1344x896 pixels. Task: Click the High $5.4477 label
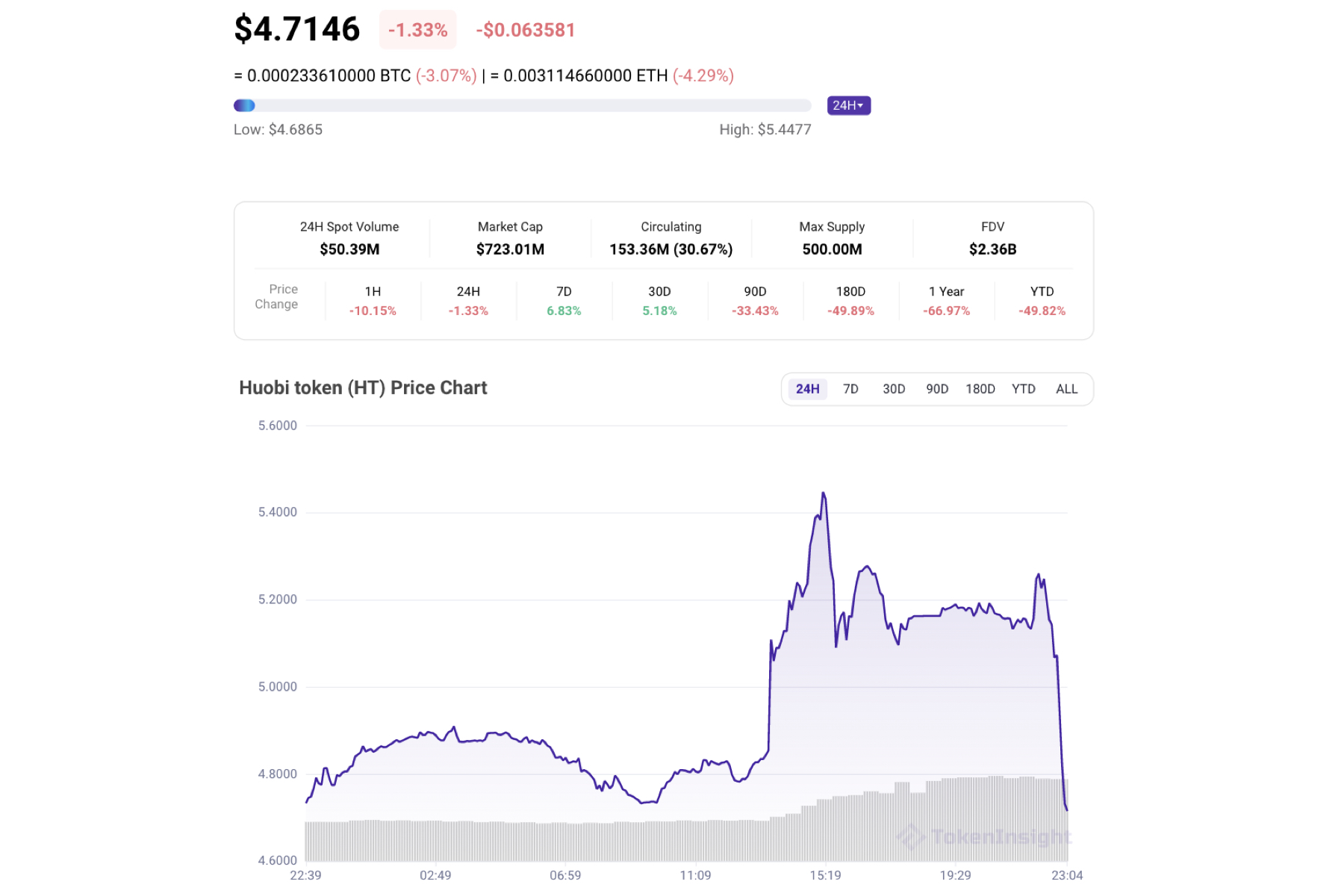pos(764,129)
